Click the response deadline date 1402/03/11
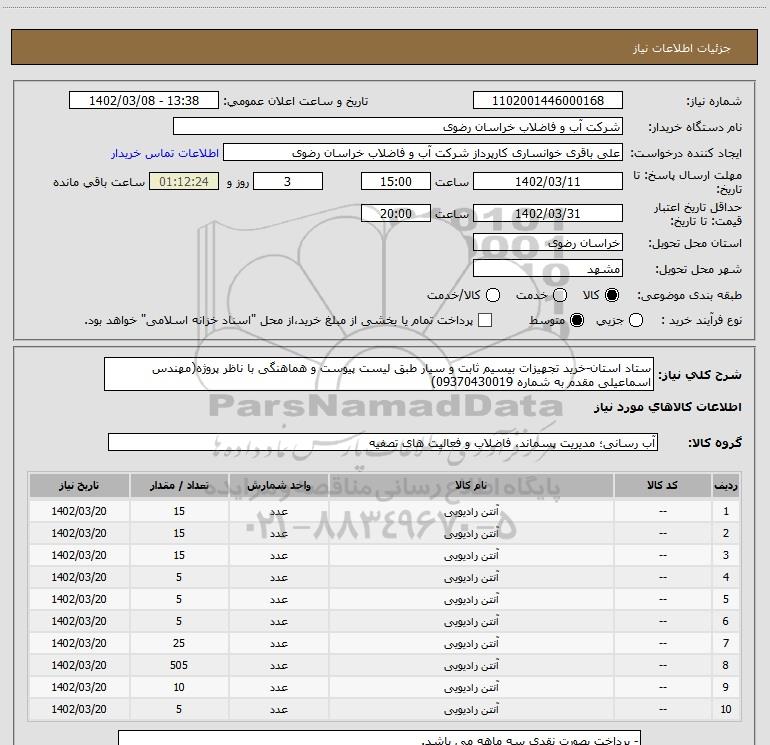This screenshot has height=745, width=770. tap(548, 181)
